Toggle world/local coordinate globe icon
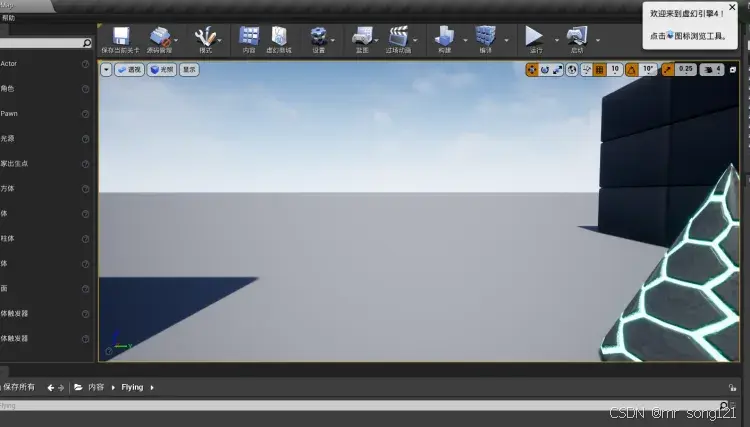 pos(572,70)
